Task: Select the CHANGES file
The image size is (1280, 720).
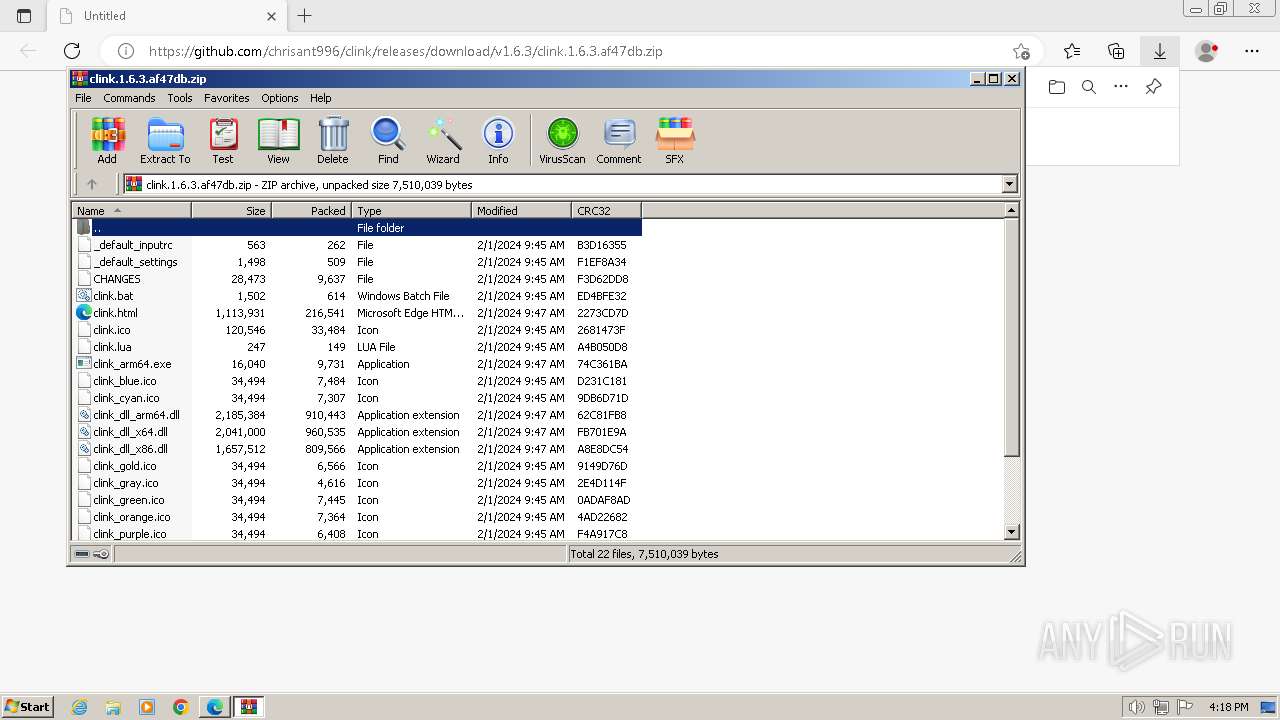Action: (116, 279)
